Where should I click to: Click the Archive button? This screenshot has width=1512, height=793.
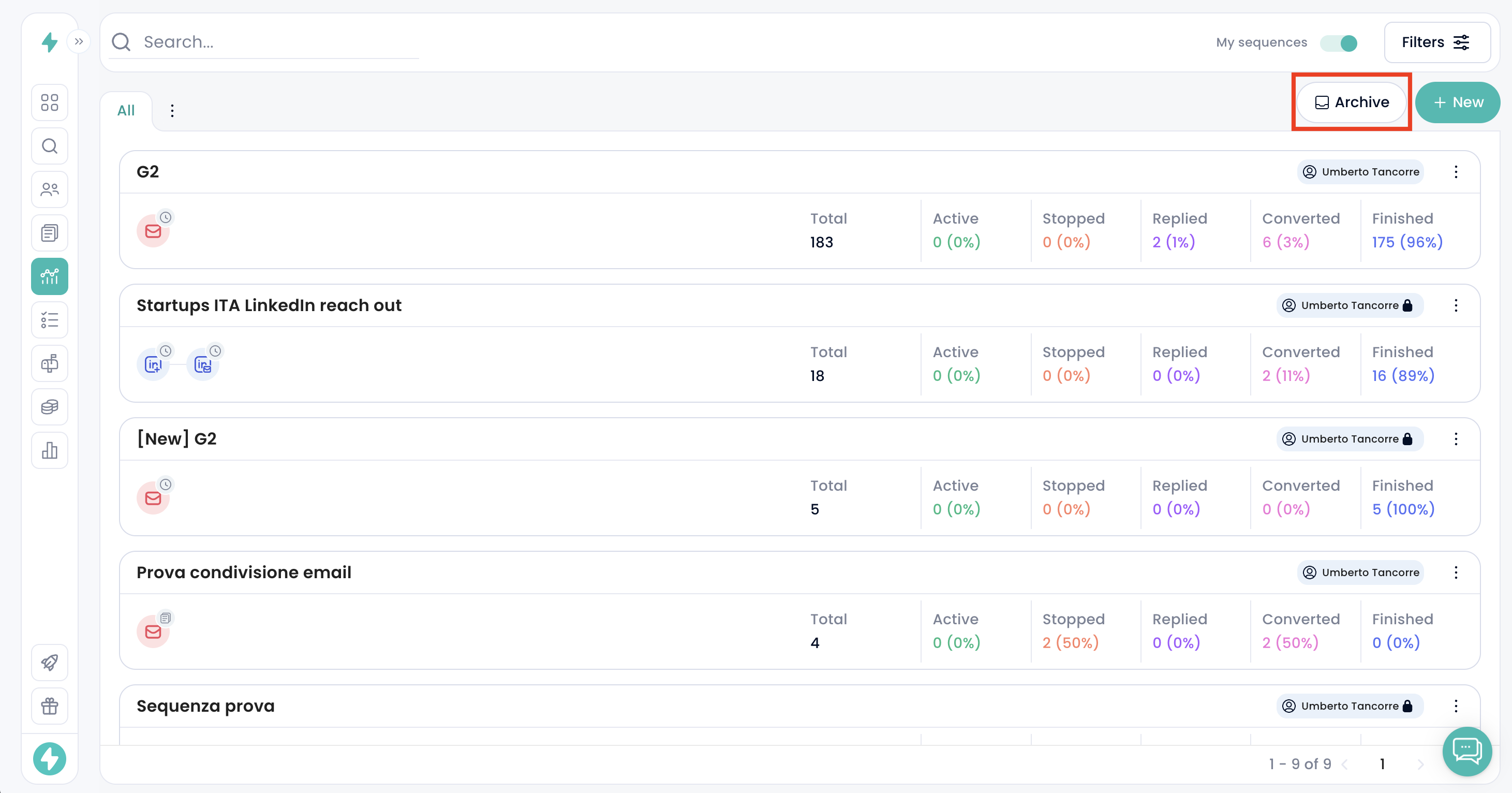click(x=1351, y=102)
